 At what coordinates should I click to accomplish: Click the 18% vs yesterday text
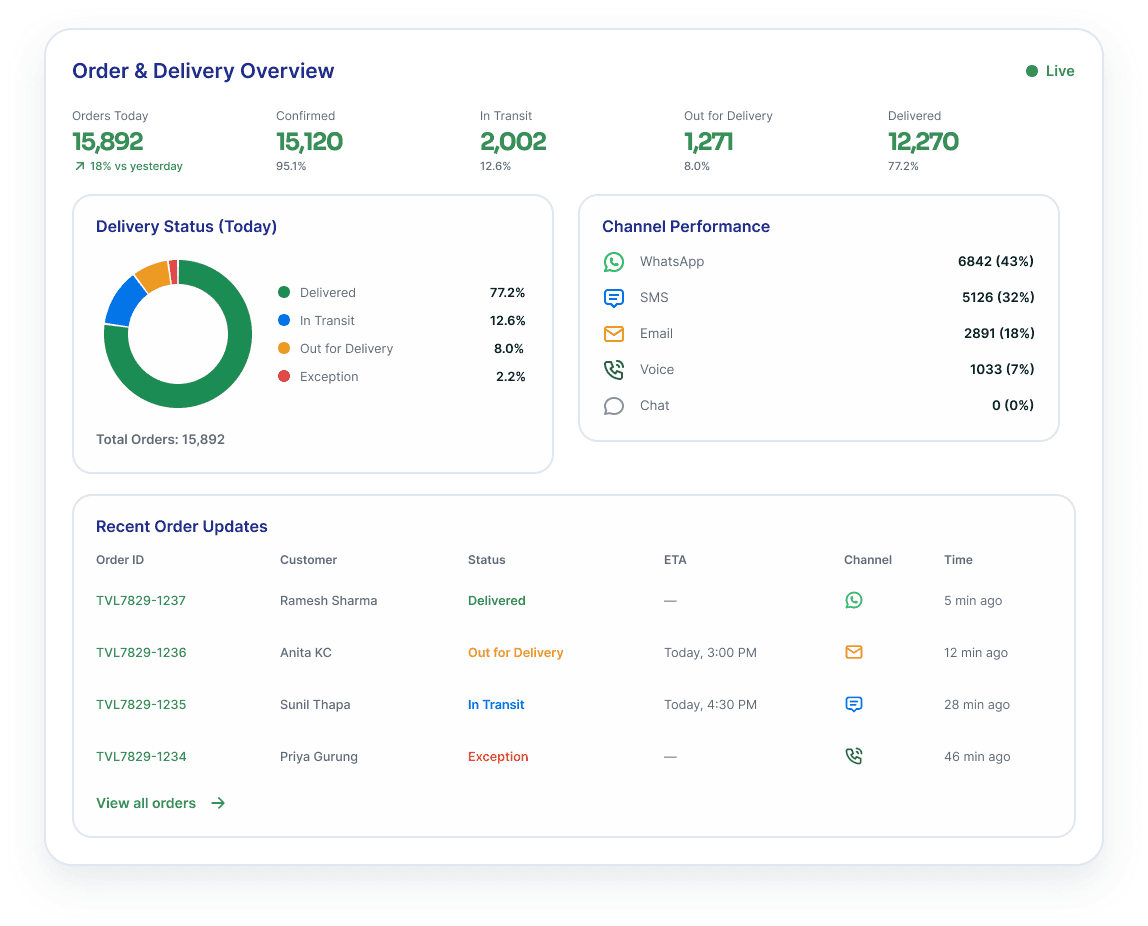(136, 166)
